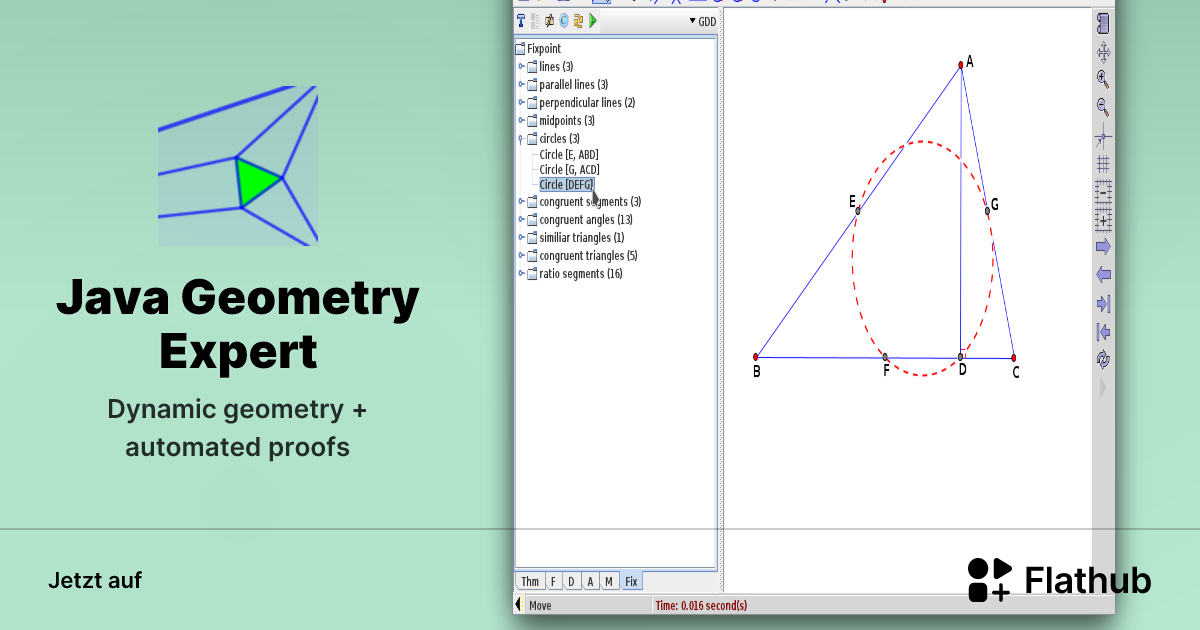Open the Fix tab
The width and height of the screenshot is (1200, 630).
point(631,581)
